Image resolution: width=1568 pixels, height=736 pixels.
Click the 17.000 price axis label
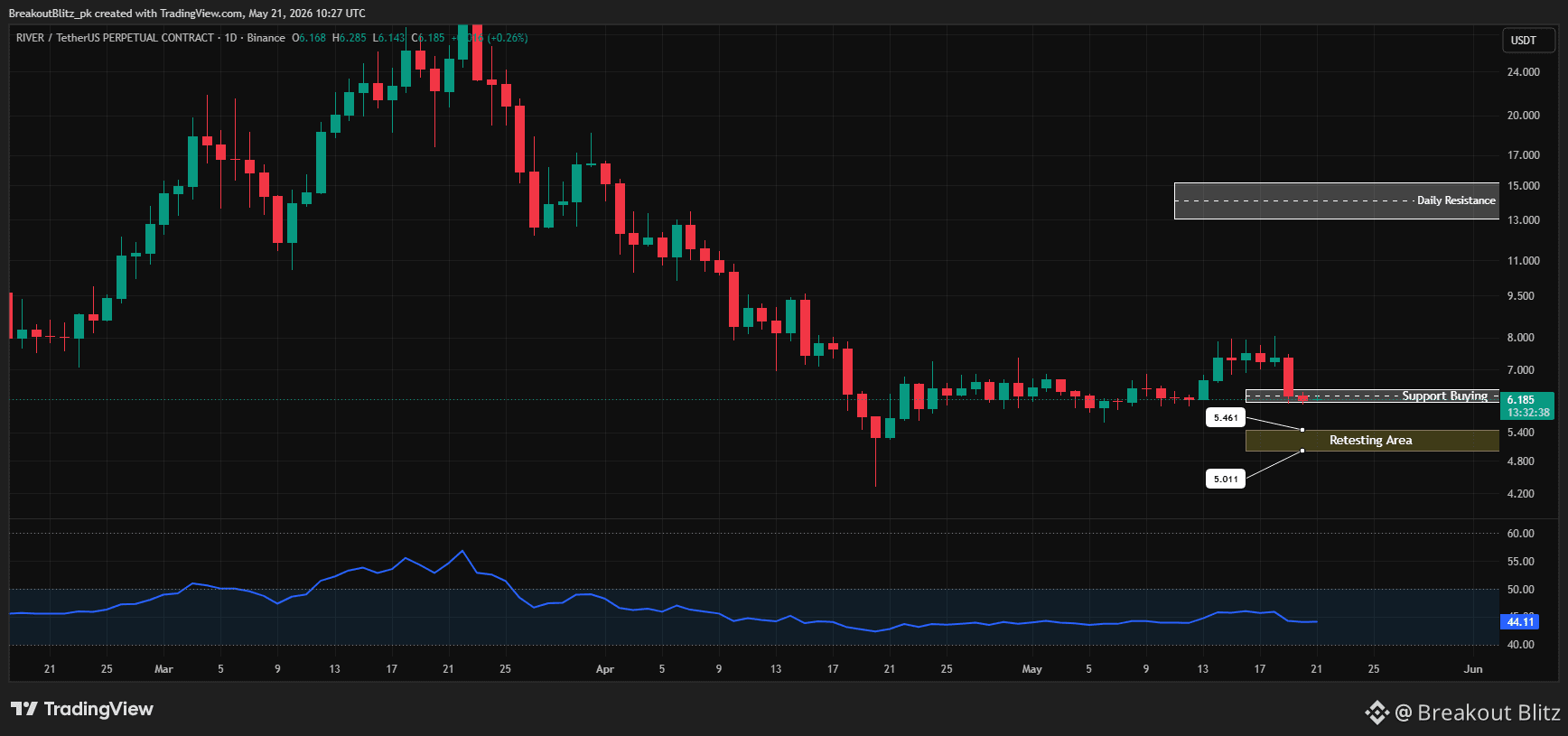coord(1524,155)
